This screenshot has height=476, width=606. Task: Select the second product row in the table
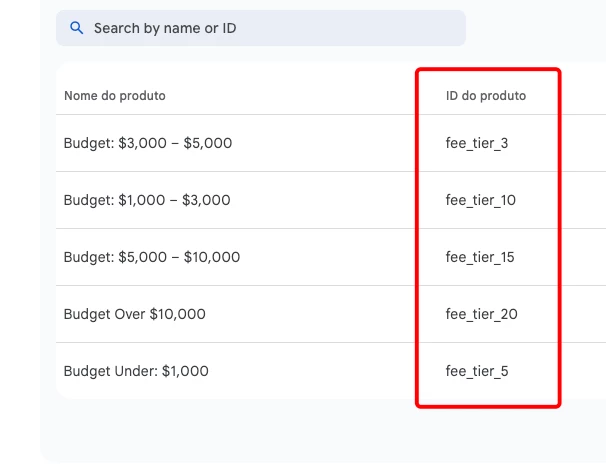pos(330,200)
